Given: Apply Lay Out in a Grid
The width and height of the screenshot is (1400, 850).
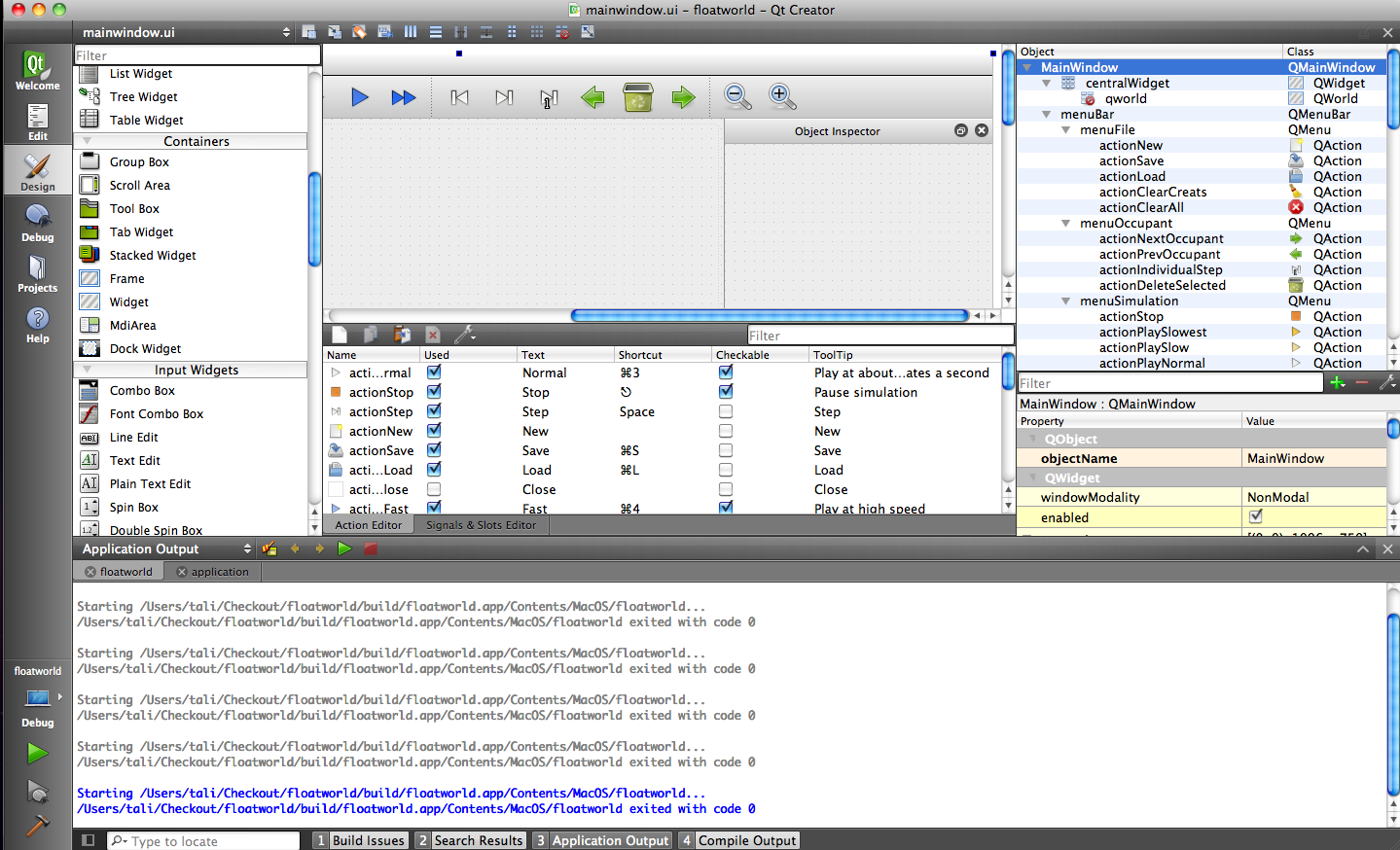Looking at the screenshot, I should [x=537, y=32].
